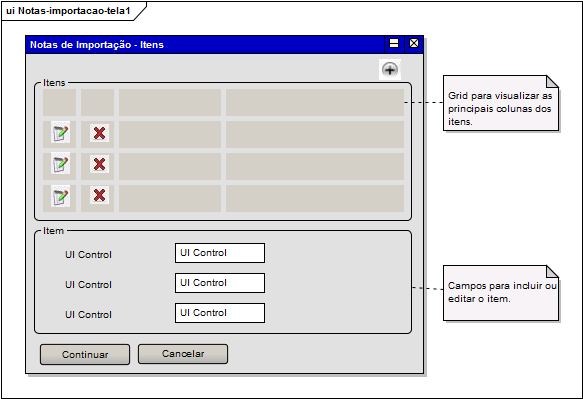Click the plus add-item icon
The image size is (583, 399).
click(x=390, y=70)
